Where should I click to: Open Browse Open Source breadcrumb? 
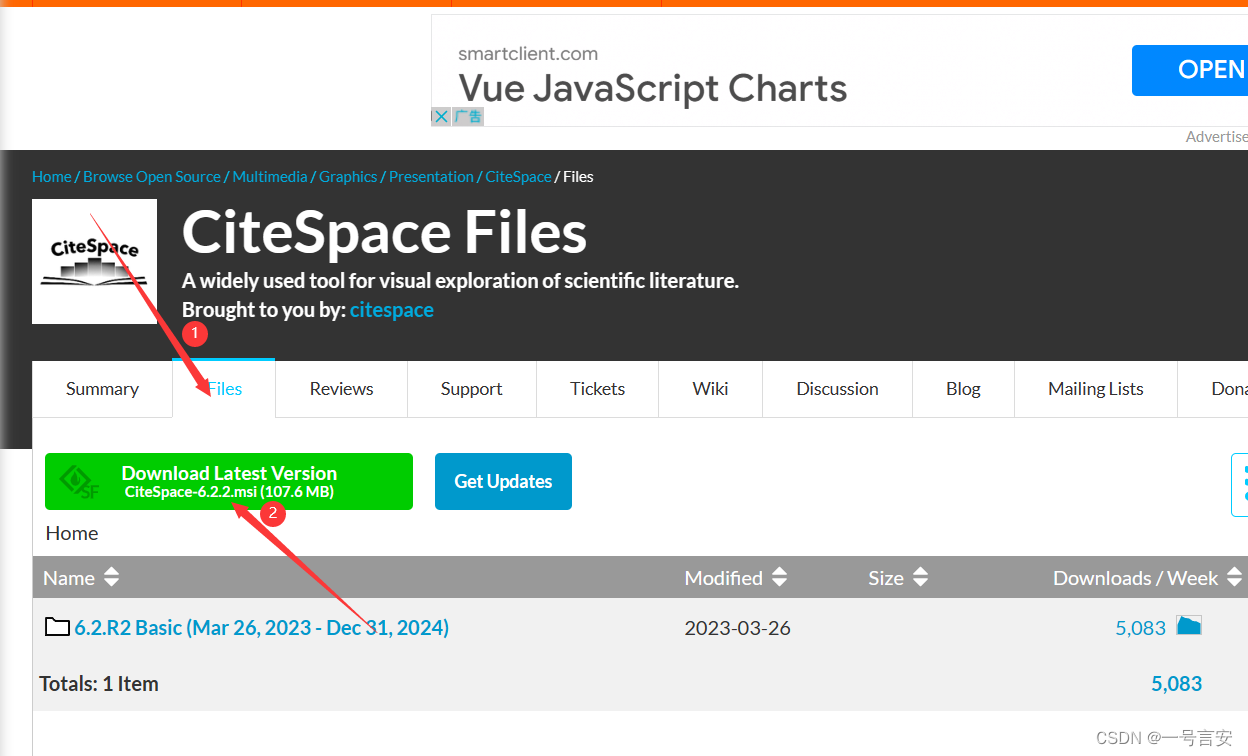click(152, 177)
